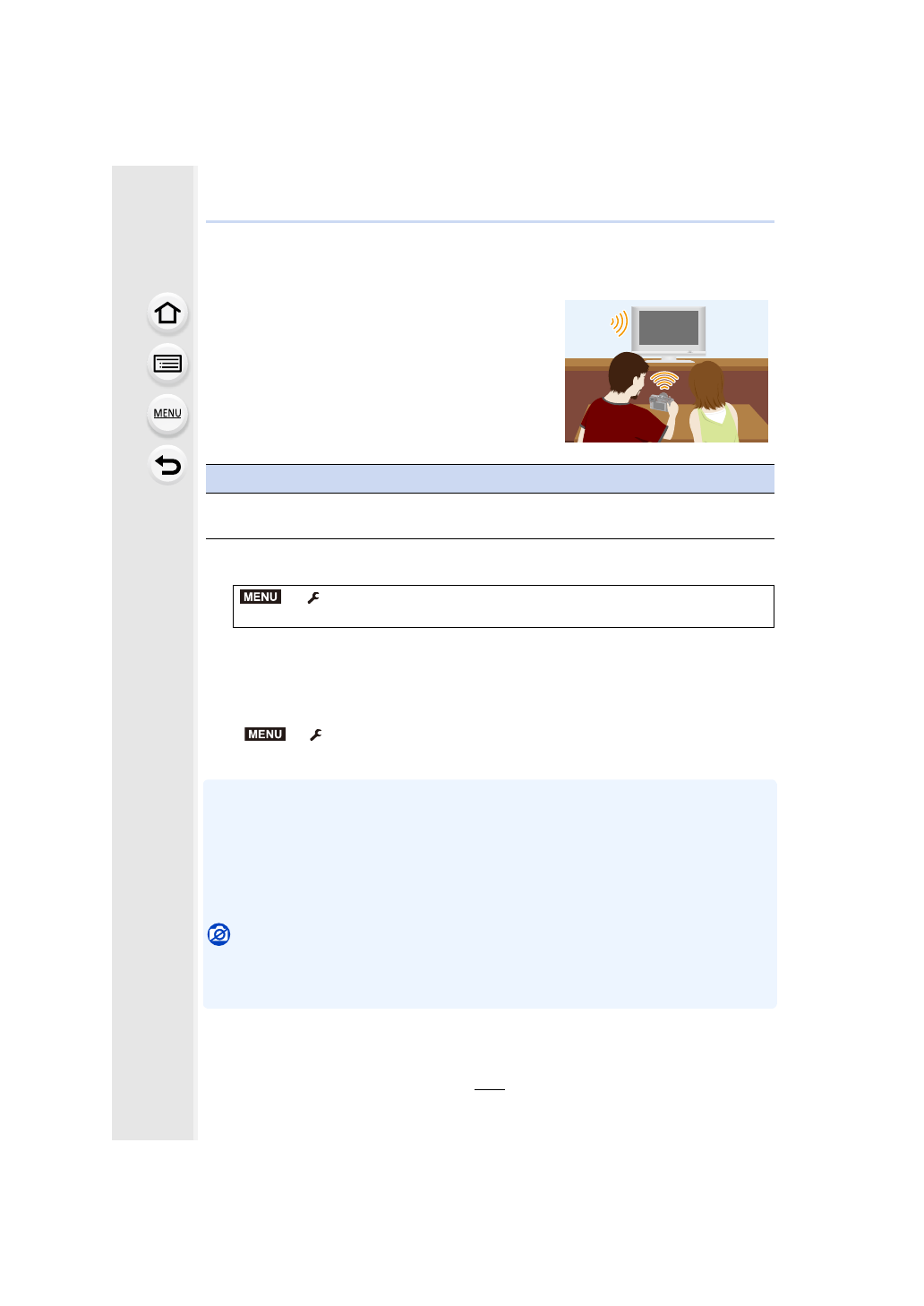
Task: Click the thin blue line under header
Action: (x=490, y=221)
